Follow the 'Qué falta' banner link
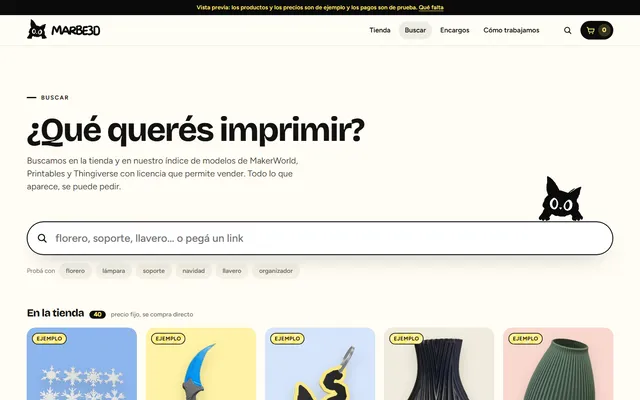 (431, 7)
